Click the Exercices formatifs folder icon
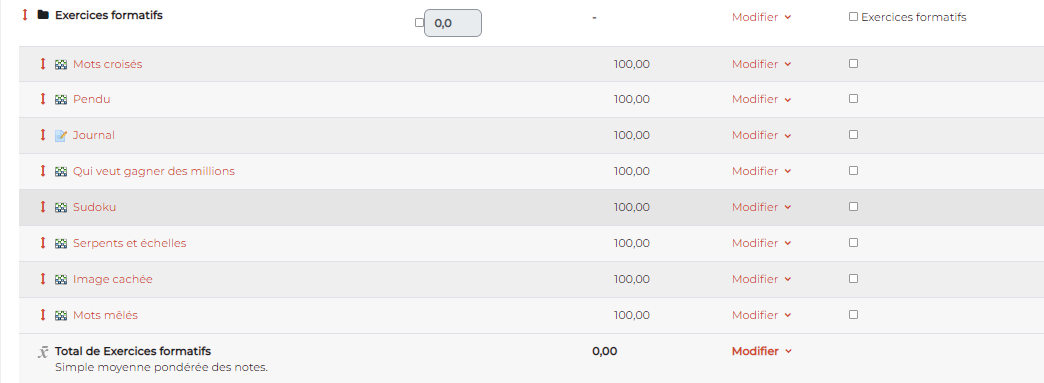The width and height of the screenshot is (1044, 383). (x=43, y=15)
